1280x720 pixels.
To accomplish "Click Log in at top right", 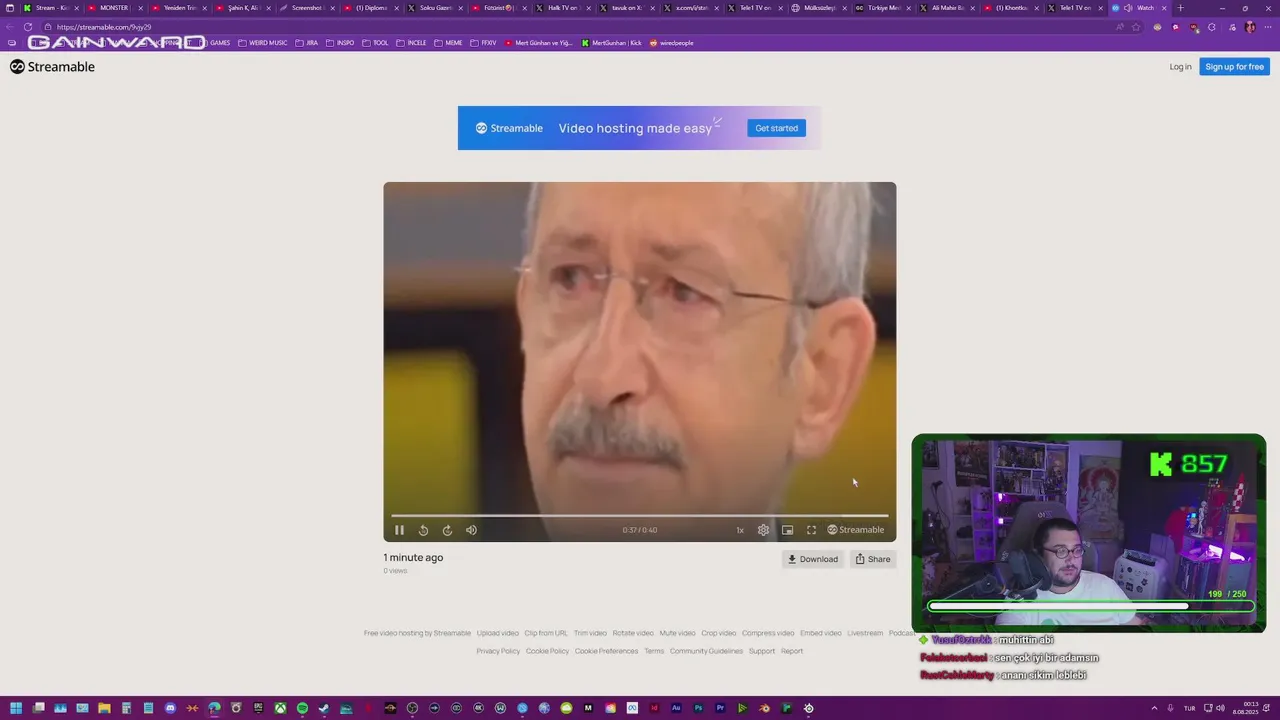I will (x=1180, y=67).
